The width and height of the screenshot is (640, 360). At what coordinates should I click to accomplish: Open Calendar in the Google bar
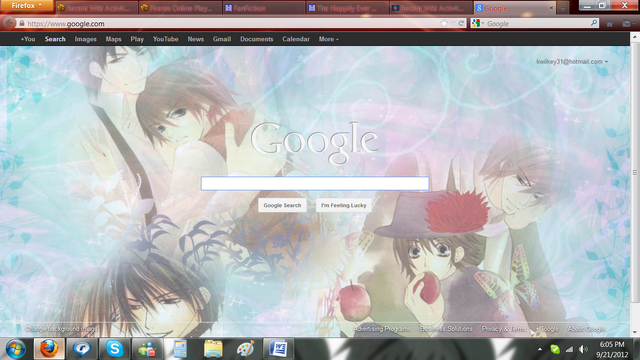[296, 39]
